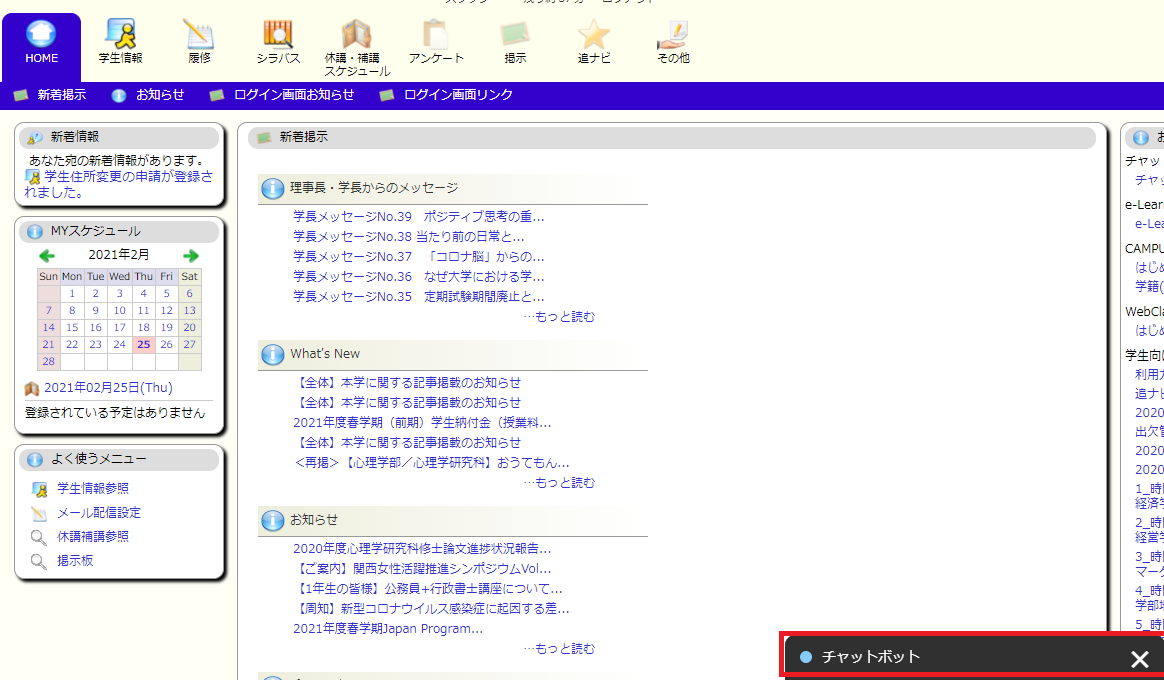The height and width of the screenshot is (680, 1164).
Task: Click the 休講補講参照 magnifier icon
Action: point(38,537)
